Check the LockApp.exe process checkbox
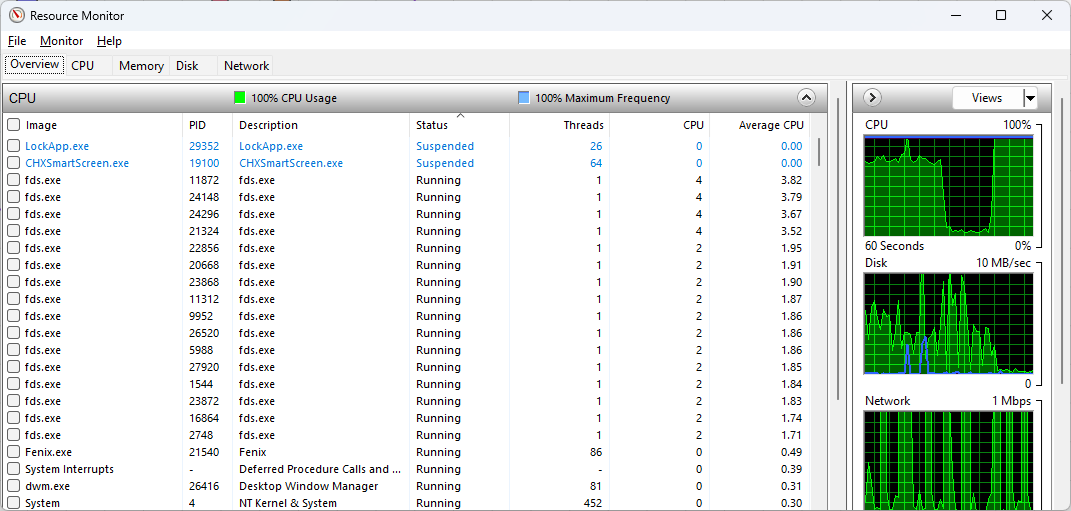1071x511 pixels. pyautogui.click(x=14, y=146)
